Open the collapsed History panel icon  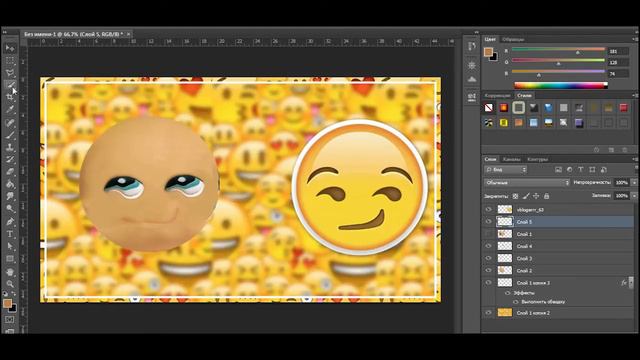(472, 46)
